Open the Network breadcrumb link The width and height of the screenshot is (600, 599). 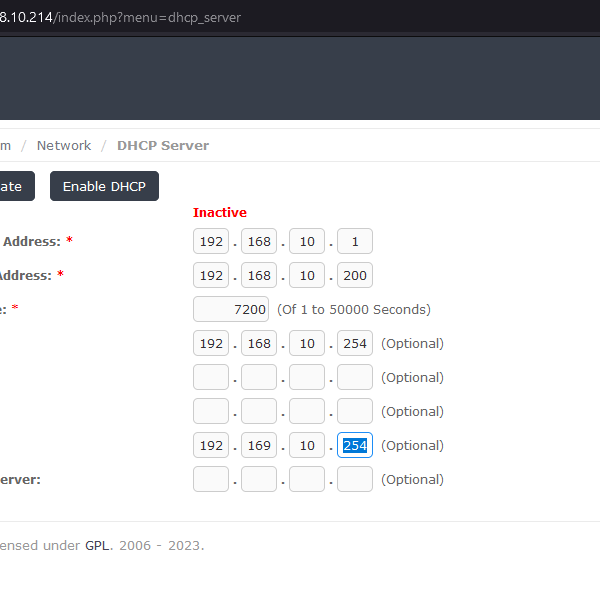coord(63,145)
